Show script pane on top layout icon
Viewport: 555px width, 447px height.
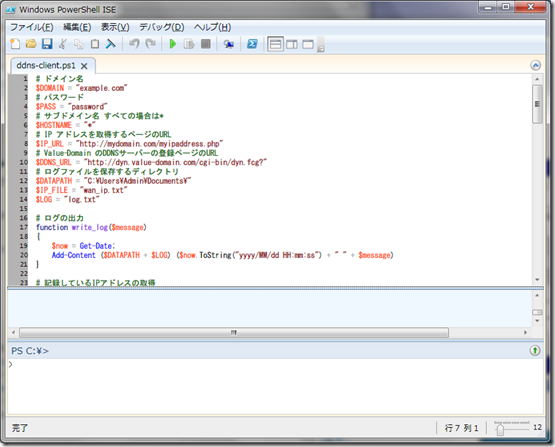coord(275,44)
